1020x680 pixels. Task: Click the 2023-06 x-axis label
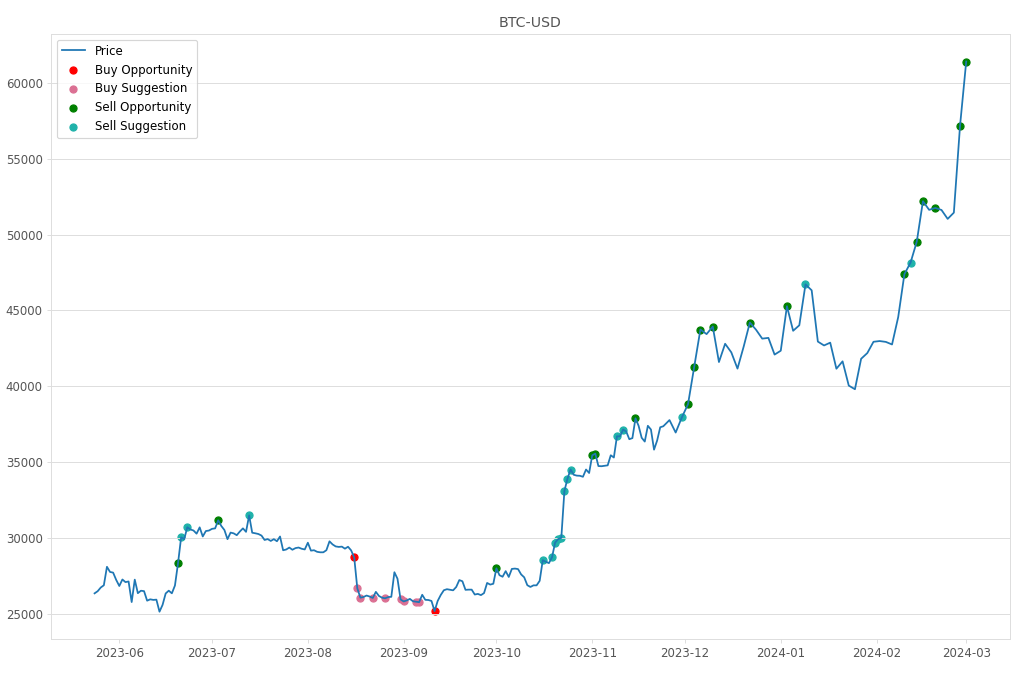point(119,653)
